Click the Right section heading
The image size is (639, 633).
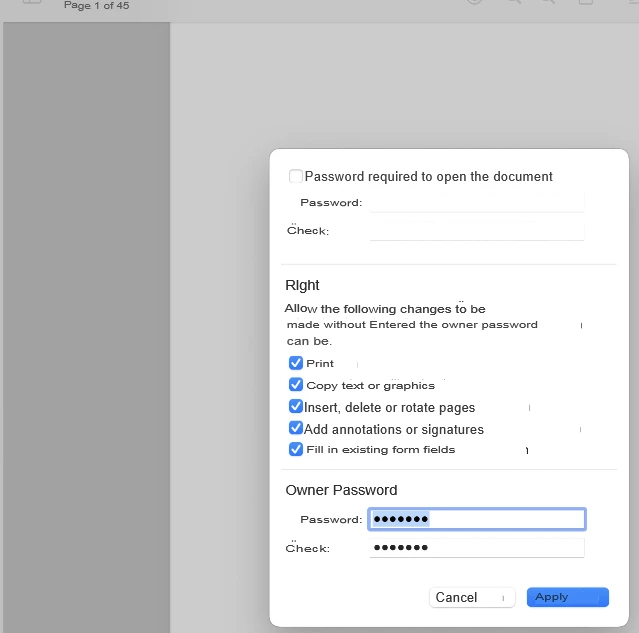[302, 285]
